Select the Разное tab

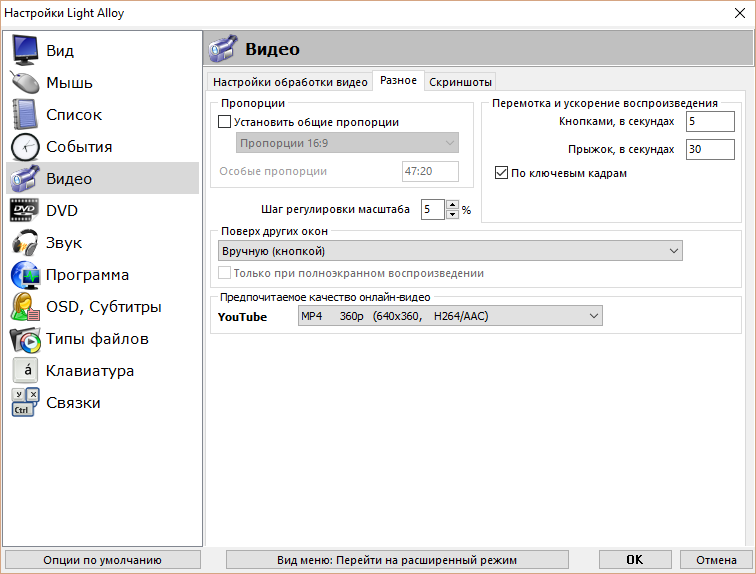tap(398, 80)
